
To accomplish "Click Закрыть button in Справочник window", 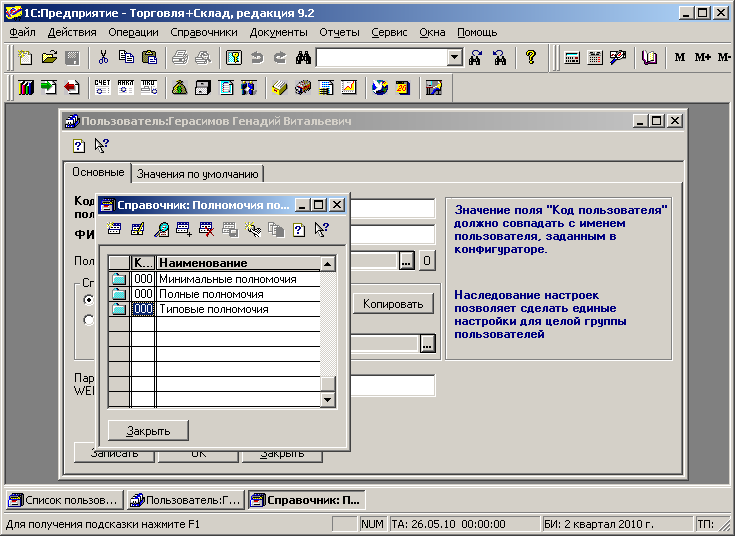I will pos(148,430).
